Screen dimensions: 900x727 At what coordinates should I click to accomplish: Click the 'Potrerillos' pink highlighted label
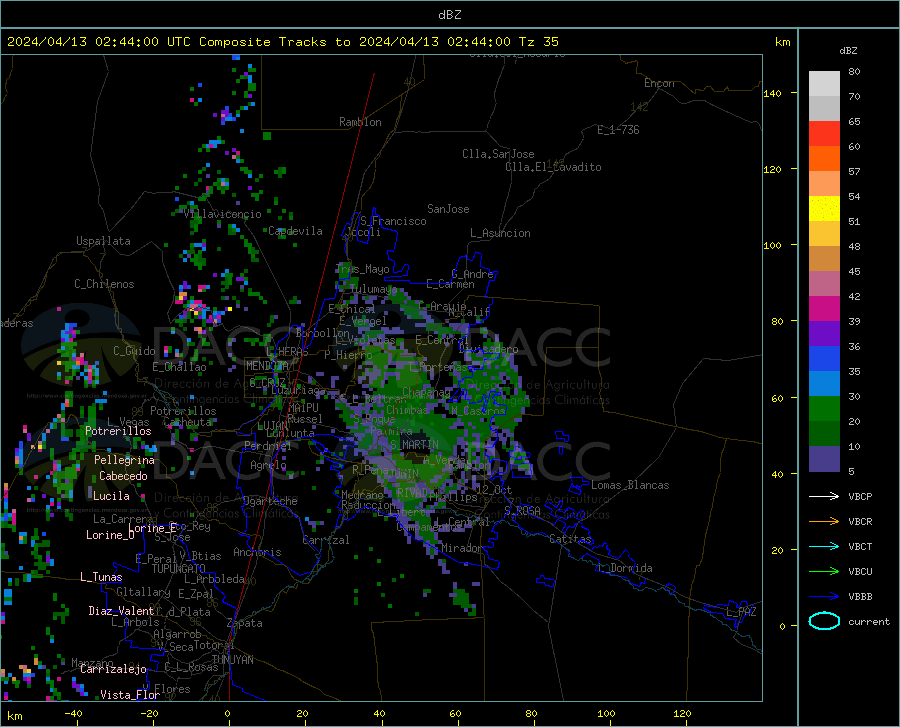[118, 431]
